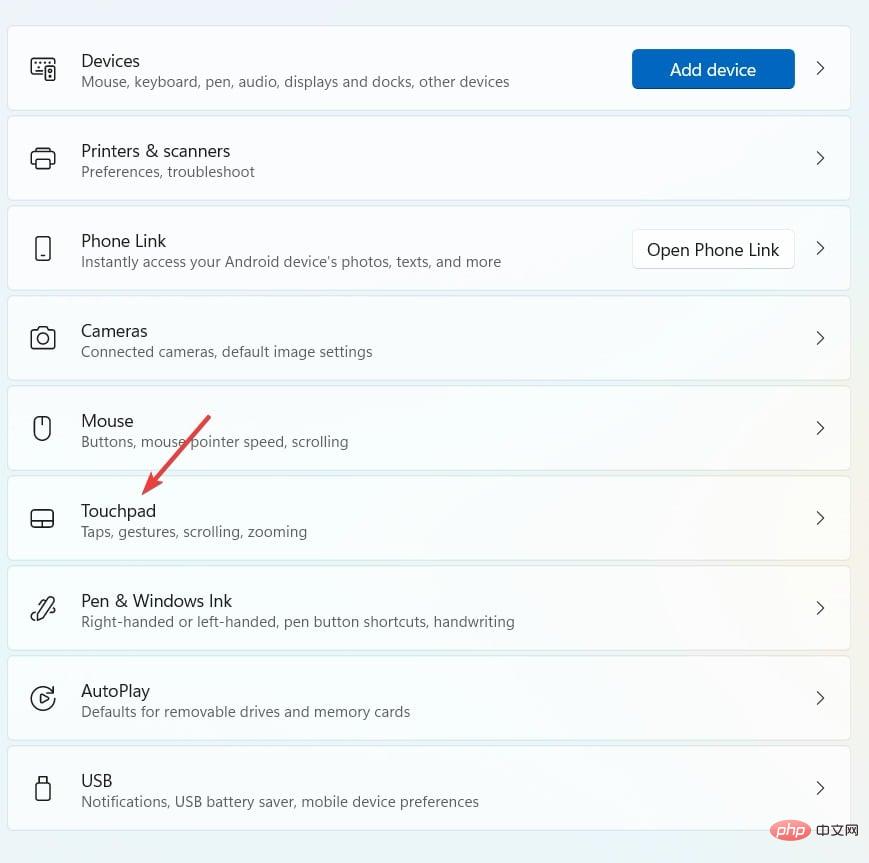Click the Cameras camera icon
Viewport: 869px width, 863px height.
[x=43, y=338]
